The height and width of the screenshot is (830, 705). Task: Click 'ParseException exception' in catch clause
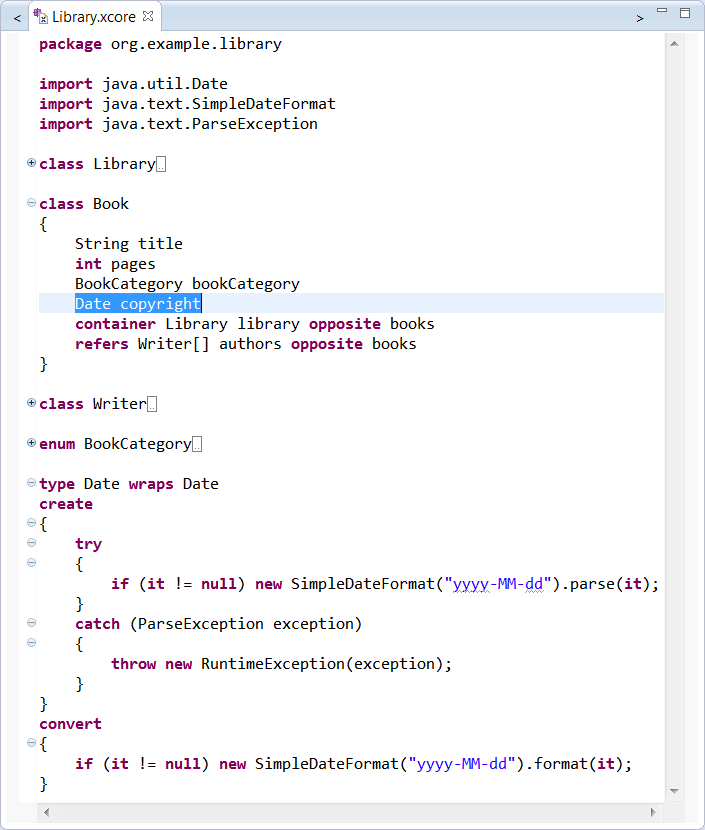[x=246, y=624]
